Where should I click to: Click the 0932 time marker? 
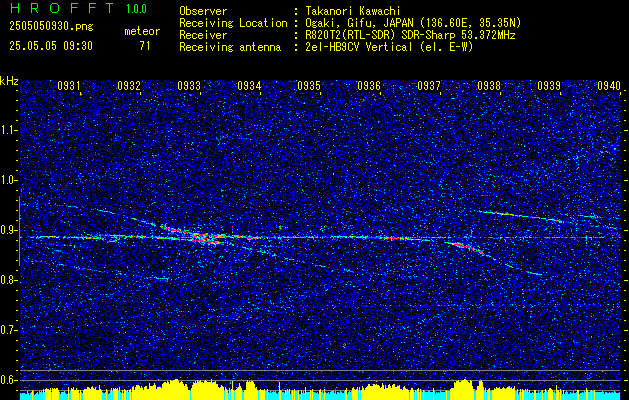pyautogui.click(x=129, y=85)
